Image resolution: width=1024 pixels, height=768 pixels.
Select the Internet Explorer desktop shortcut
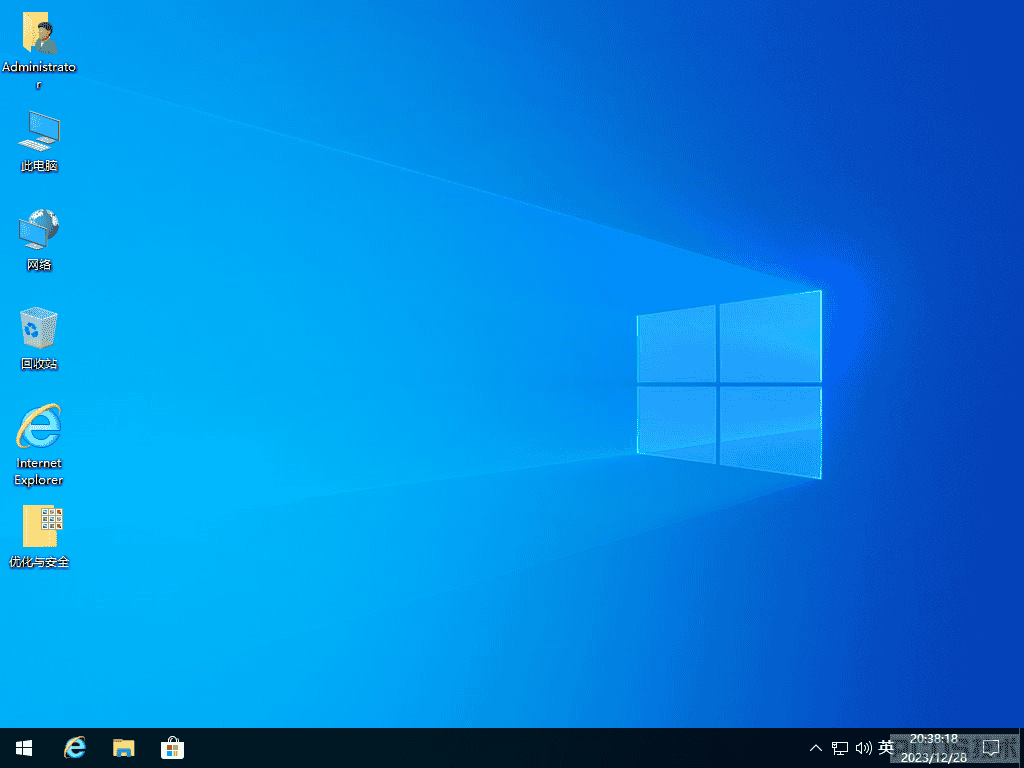39,445
